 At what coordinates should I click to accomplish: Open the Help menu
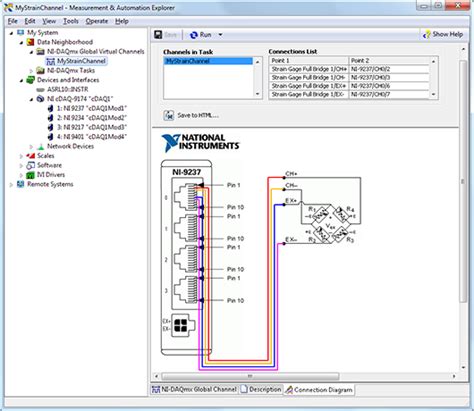pyautogui.click(x=122, y=21)
